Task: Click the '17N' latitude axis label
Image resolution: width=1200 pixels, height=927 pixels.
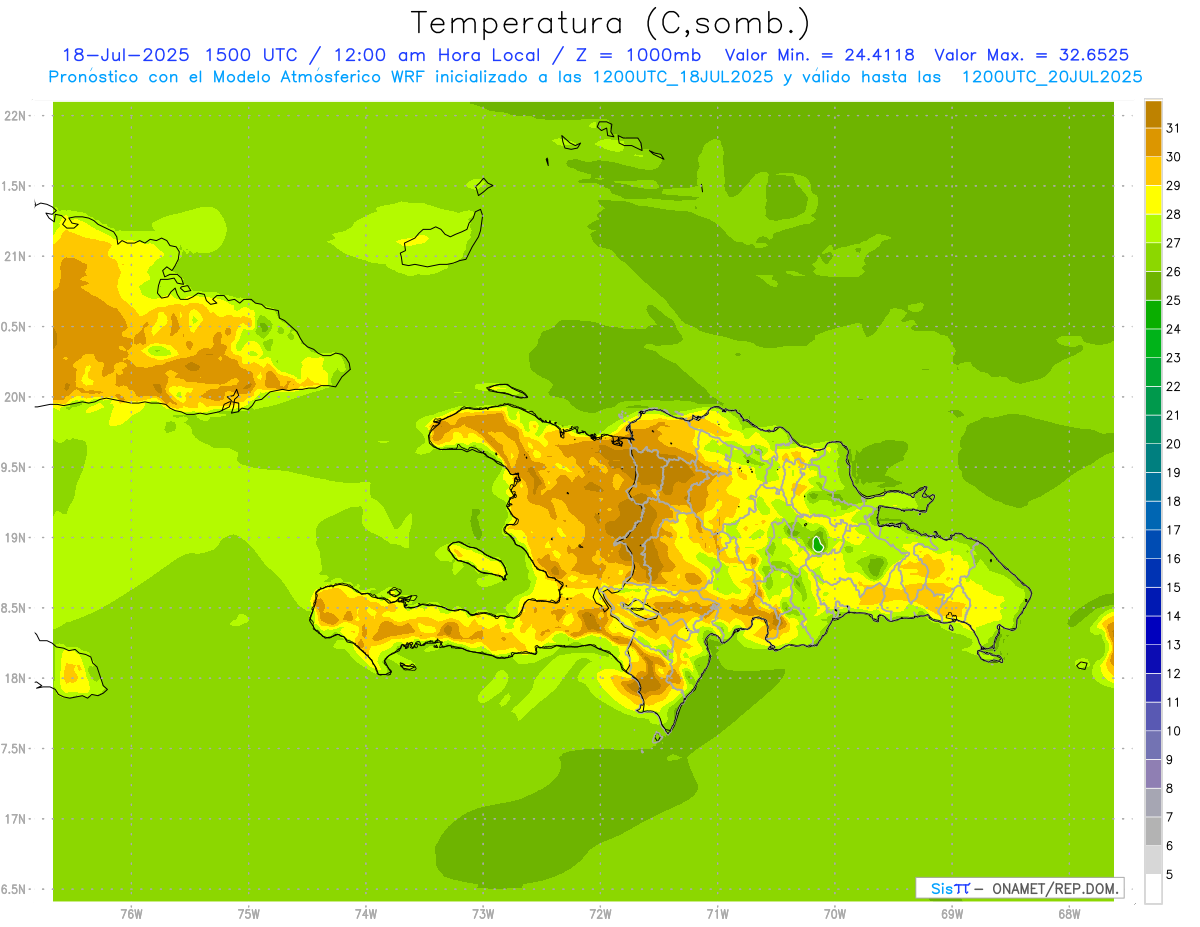Action: pyautogui.click(x=15, y=819)
